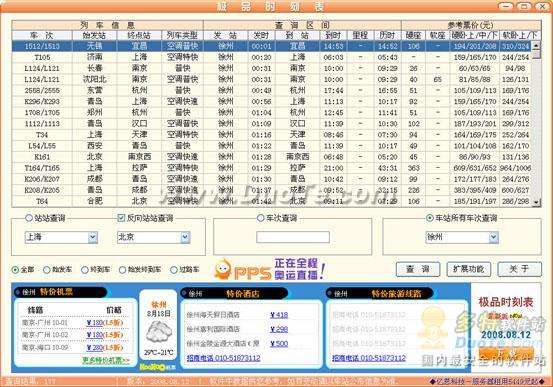Click the cloudy weather icon for 徐州
The height and width of the screenshot is (387, 553).
159,331
